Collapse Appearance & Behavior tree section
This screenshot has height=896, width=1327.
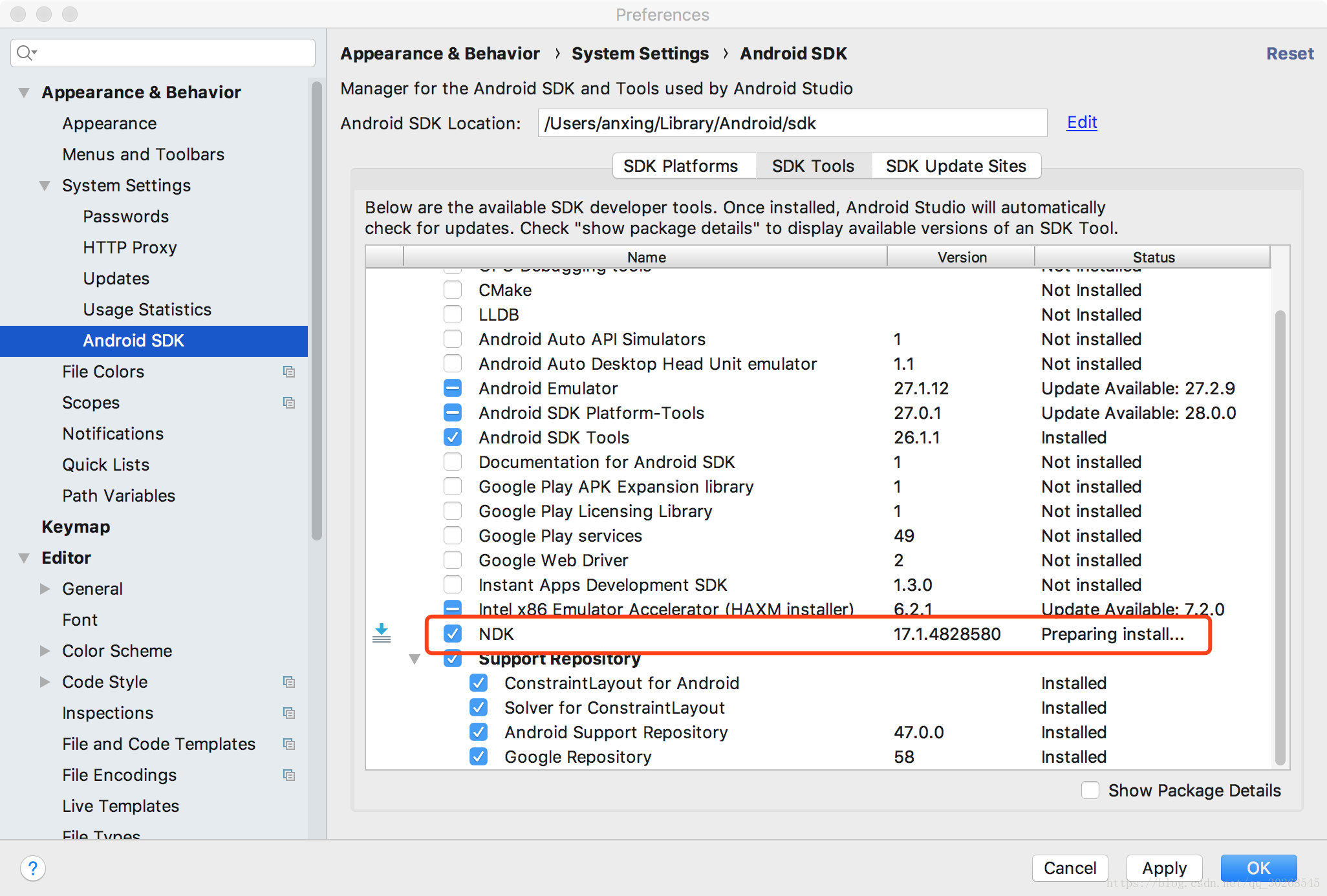pyautogui.click(x=25, y=92)
